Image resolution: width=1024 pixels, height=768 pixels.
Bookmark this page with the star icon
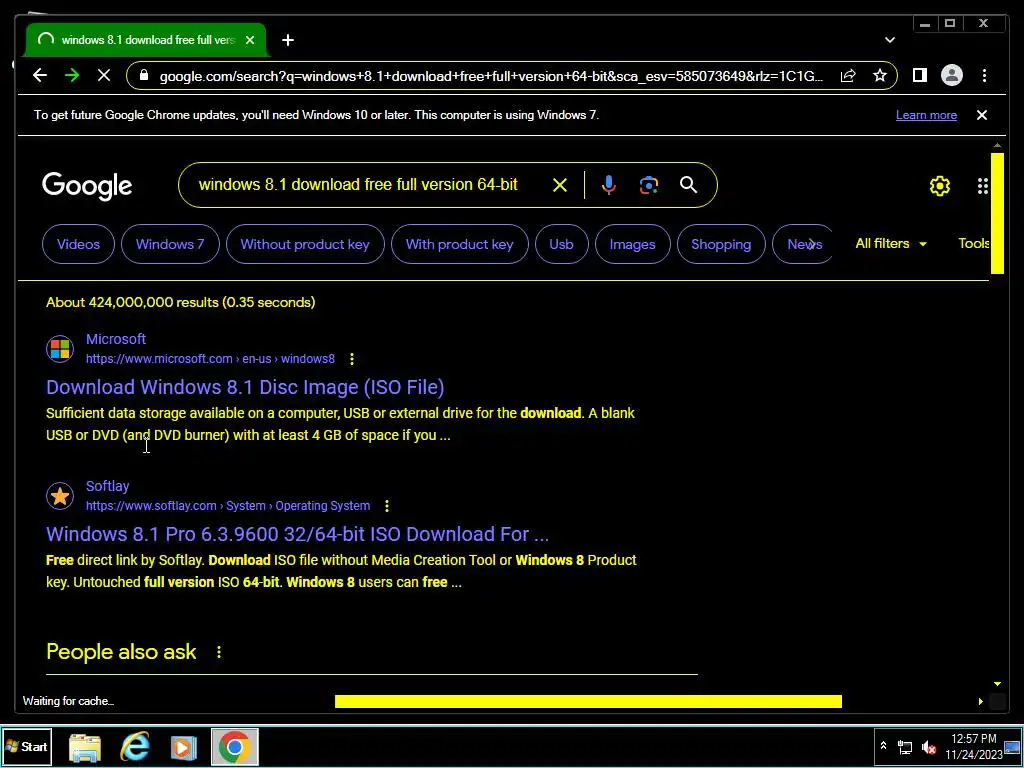pos(880,76)
